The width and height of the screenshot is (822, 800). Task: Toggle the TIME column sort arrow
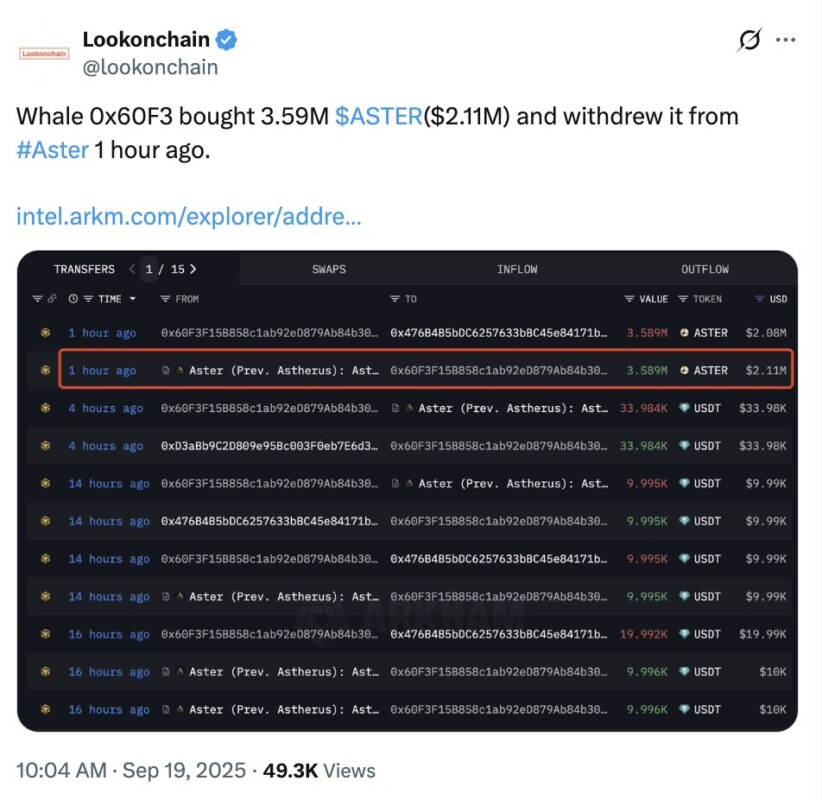[132, 299]
